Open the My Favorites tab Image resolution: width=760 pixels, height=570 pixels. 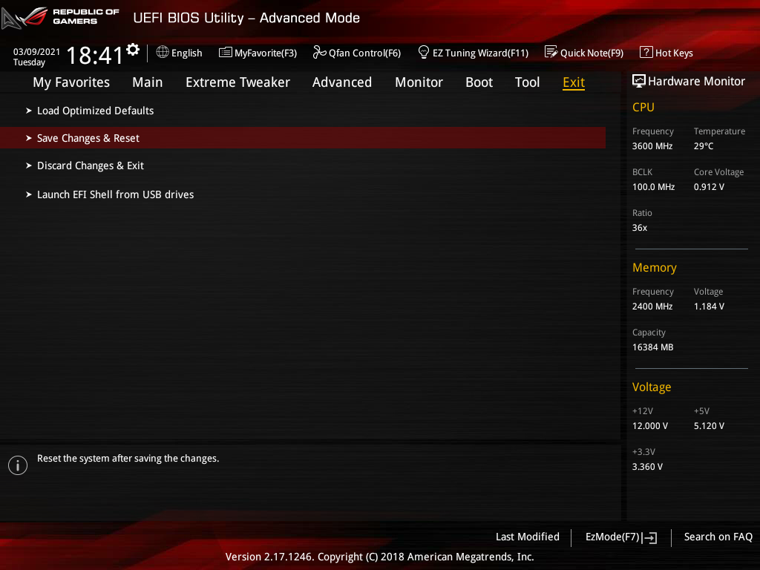(x=71, y=82)
